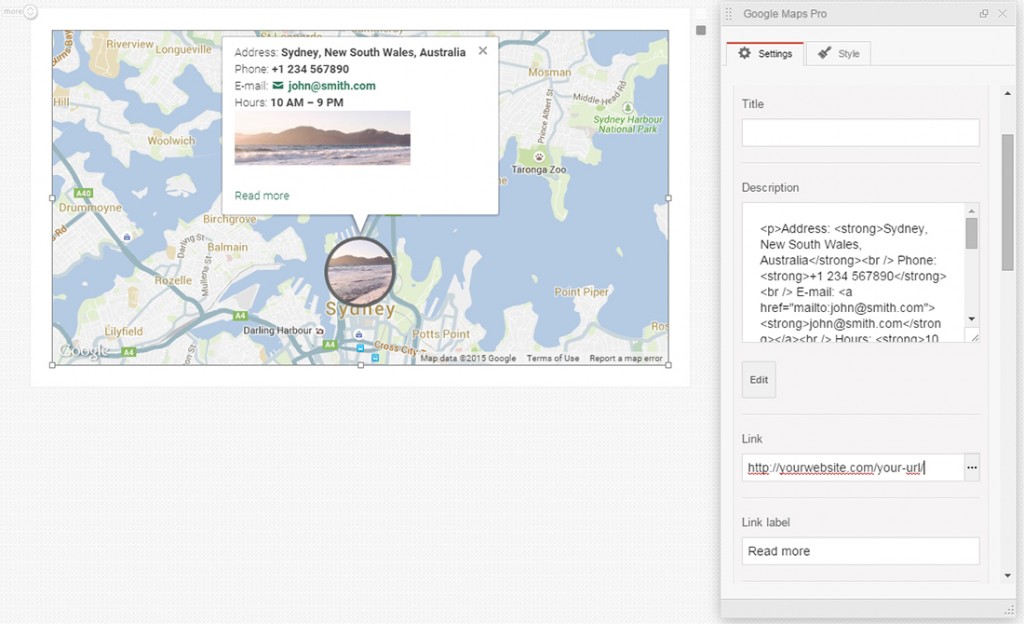Click inside the empty Title field
Screen dimensions: 1024x624
tap(860, 132)
